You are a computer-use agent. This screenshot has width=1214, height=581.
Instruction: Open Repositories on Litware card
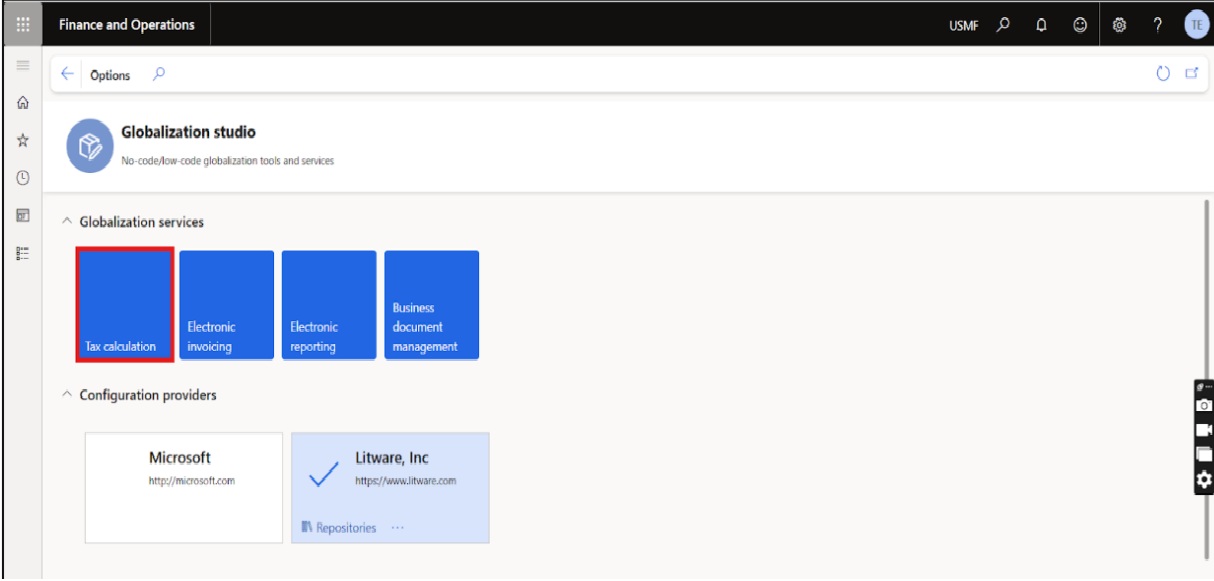(339, 528)
